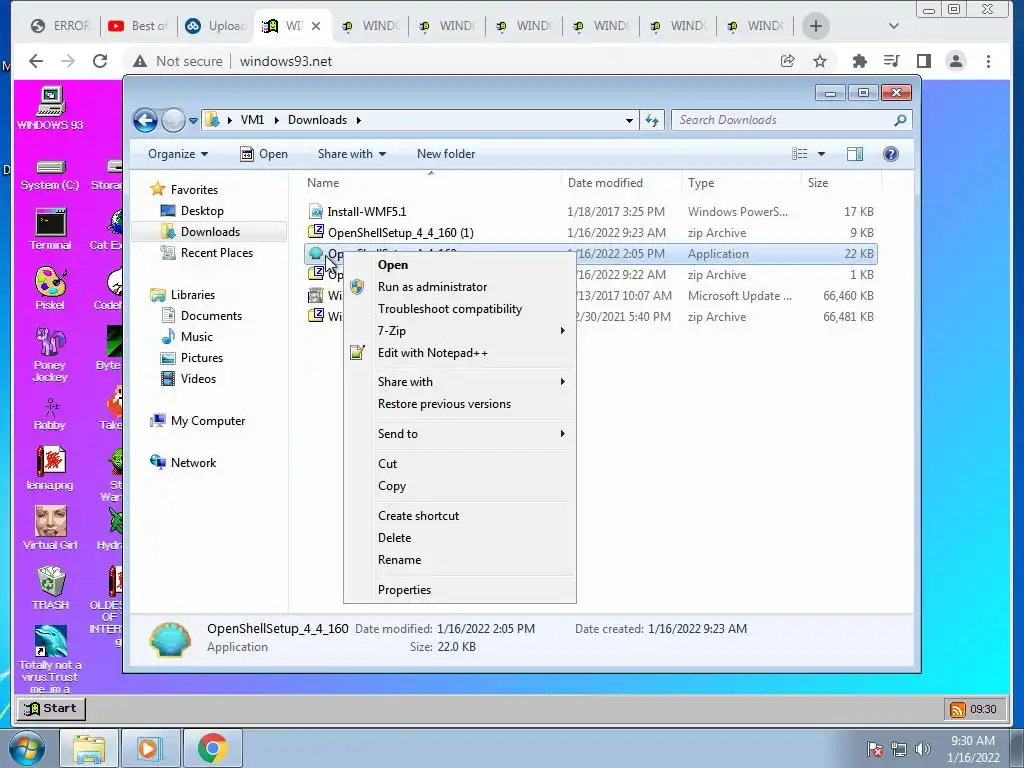Select Recent Places in the sidebar
Viewport: 1024px width, 768px height.
click(217, 253)
